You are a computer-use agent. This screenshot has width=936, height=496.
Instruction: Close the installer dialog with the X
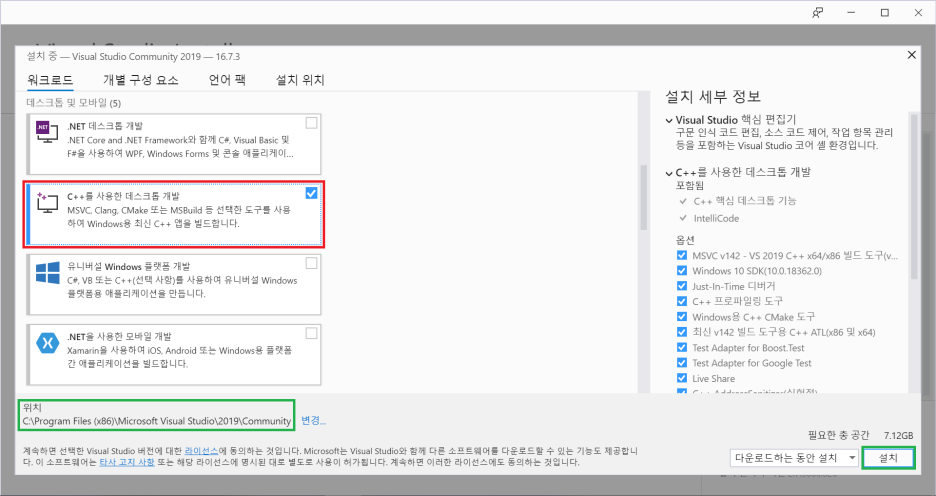912,55
